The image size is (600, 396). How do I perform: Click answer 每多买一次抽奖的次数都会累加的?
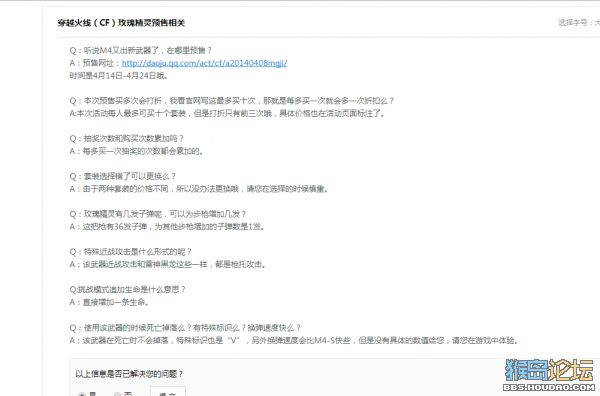click(136, 152)
